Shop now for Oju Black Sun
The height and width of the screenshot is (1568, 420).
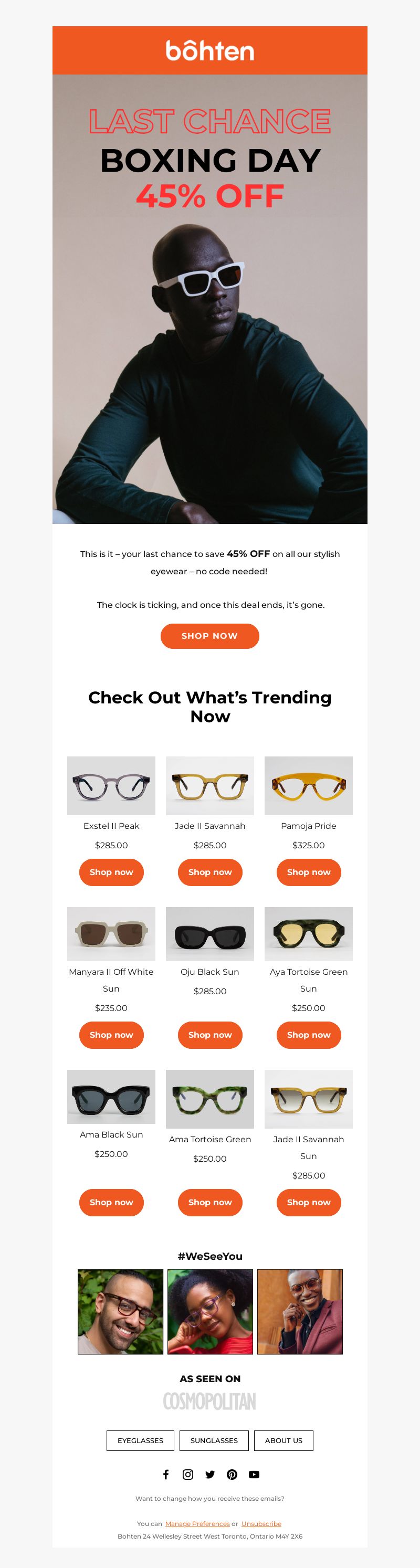[210, 1034]
